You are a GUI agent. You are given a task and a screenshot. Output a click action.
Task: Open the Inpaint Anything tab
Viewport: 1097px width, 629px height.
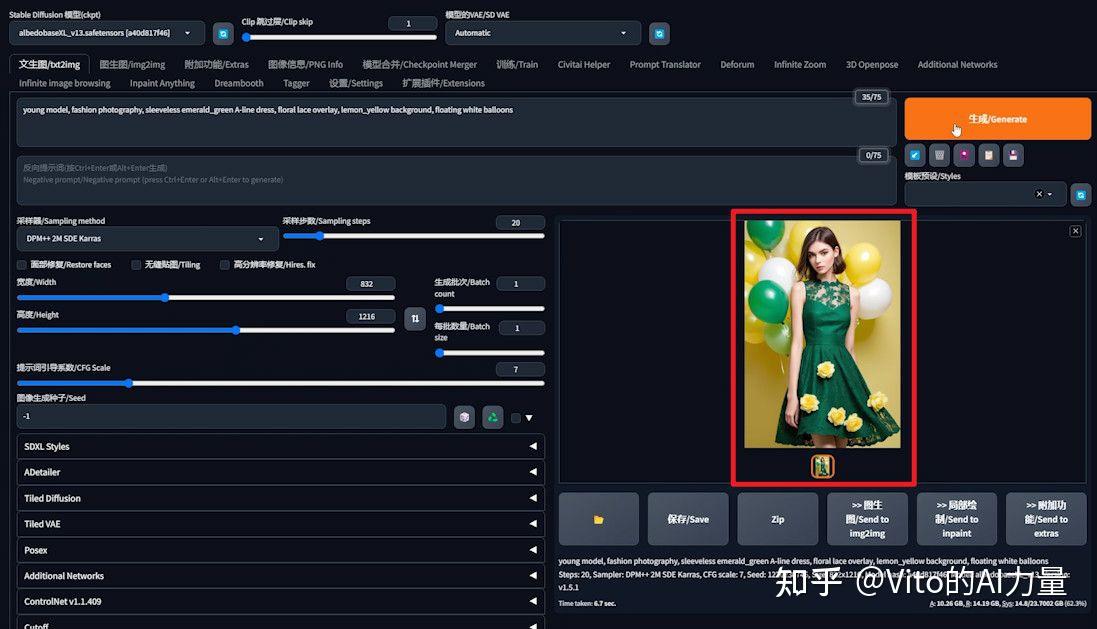coord(162,83)
